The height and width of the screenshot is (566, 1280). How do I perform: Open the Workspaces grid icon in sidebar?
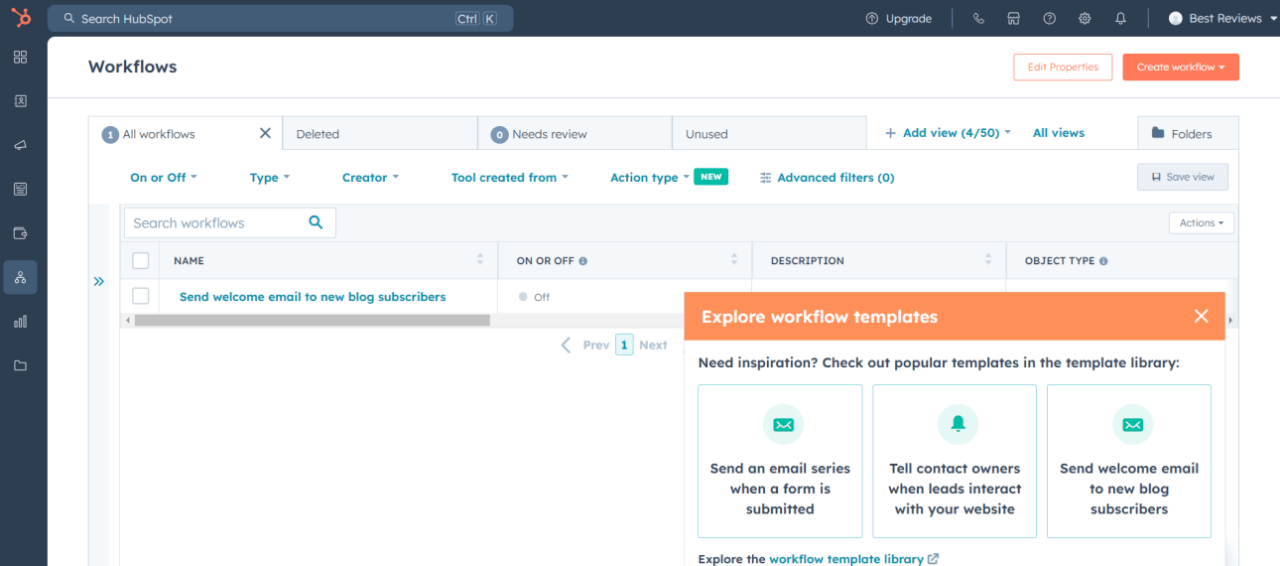click(20, 57)
